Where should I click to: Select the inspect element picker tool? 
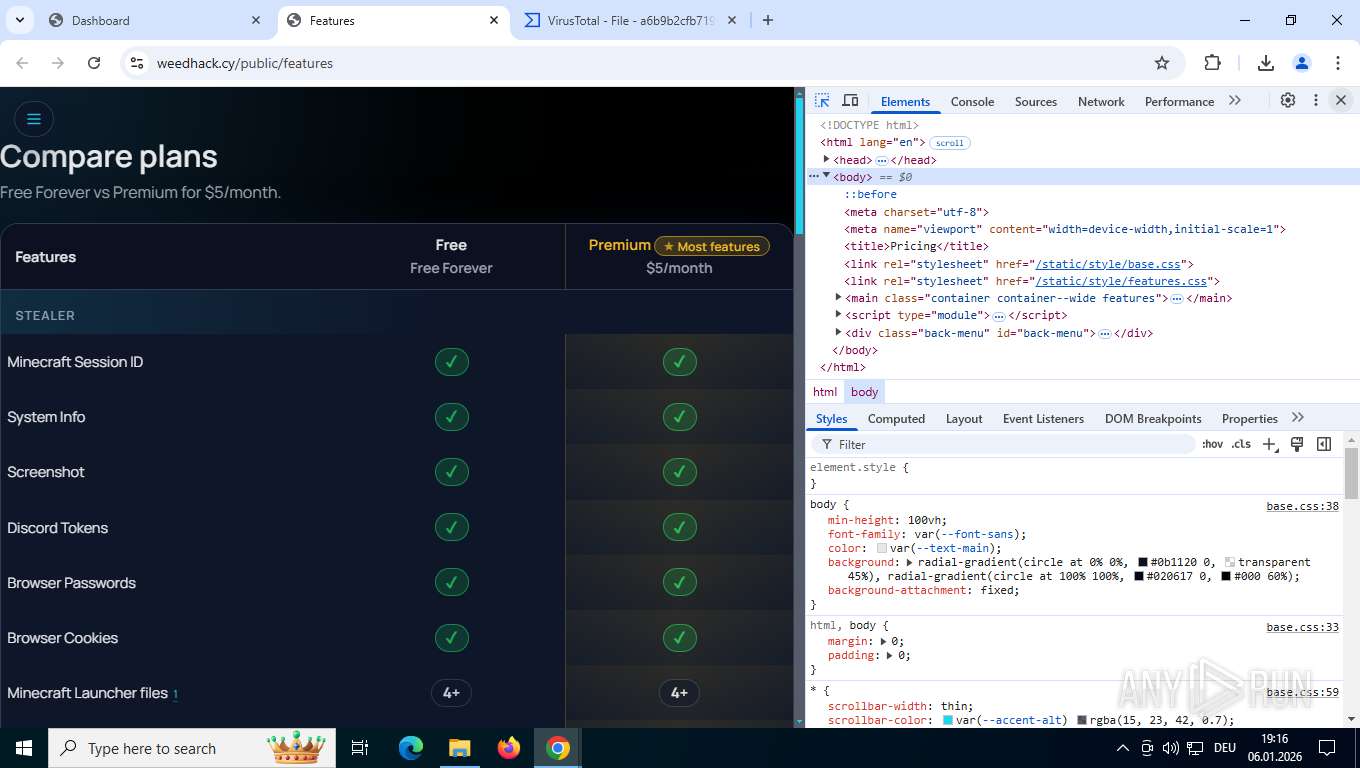coord(822,101)
